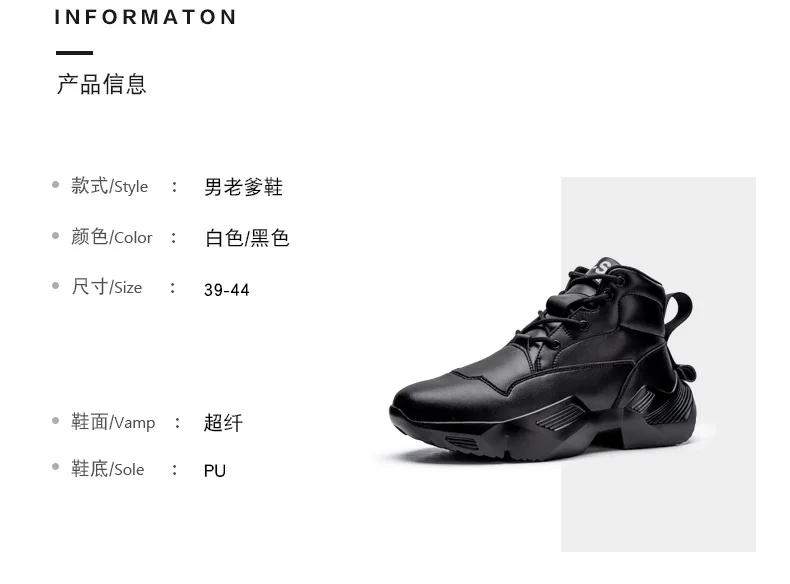Click the 超纤 vamp material value

[x=223, y=423]
